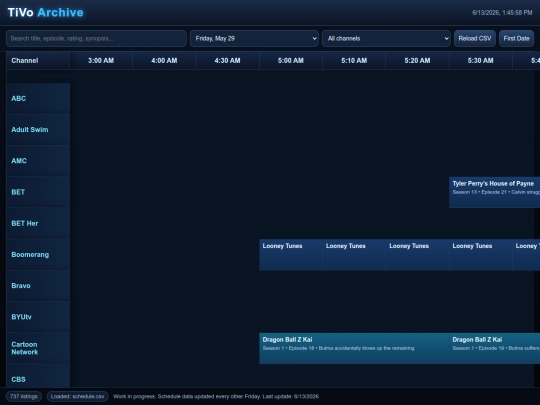
Task: Click the TiVo Archive title
Action: 45,12
